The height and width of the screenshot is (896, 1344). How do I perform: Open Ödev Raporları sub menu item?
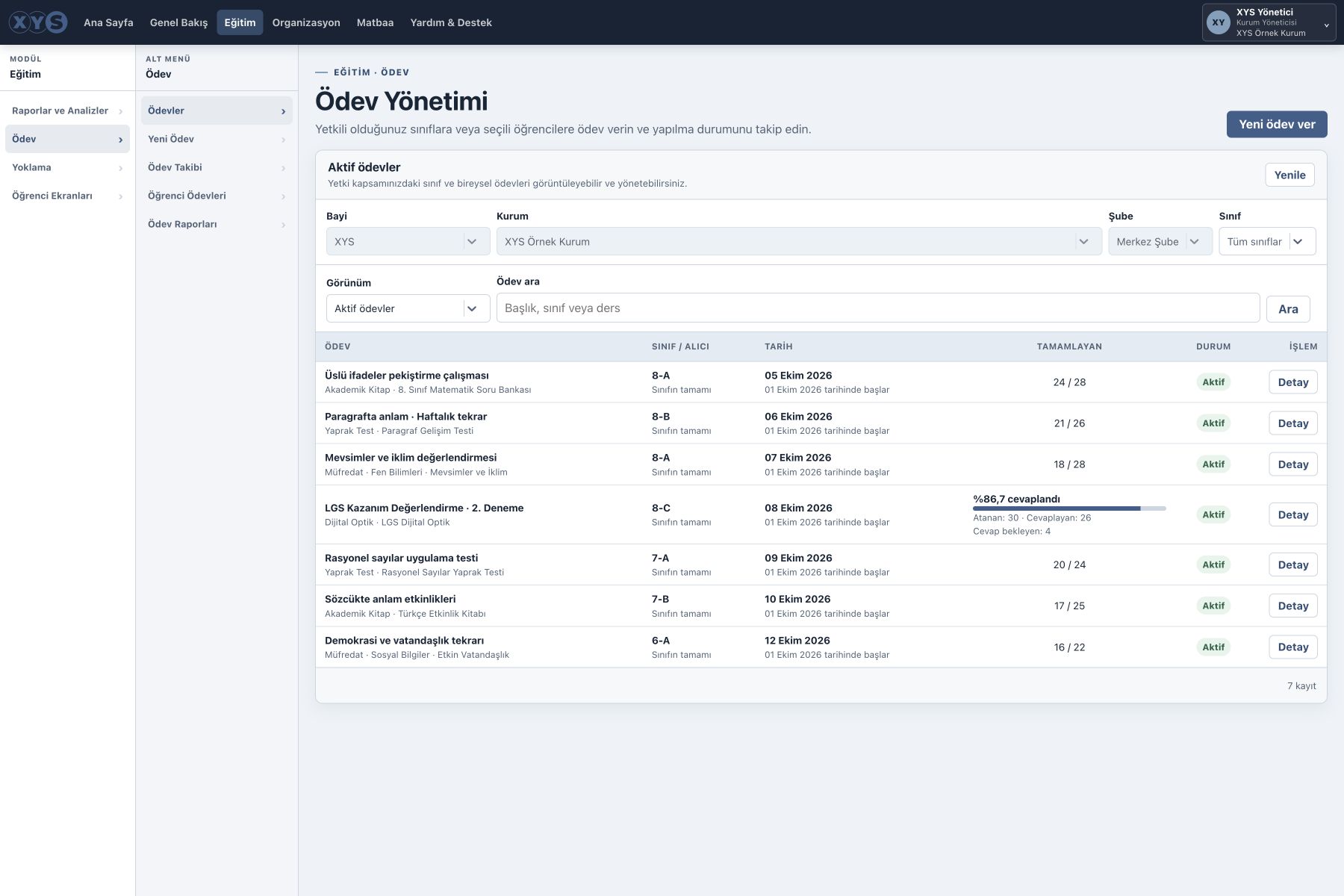[x=217, y=224]
